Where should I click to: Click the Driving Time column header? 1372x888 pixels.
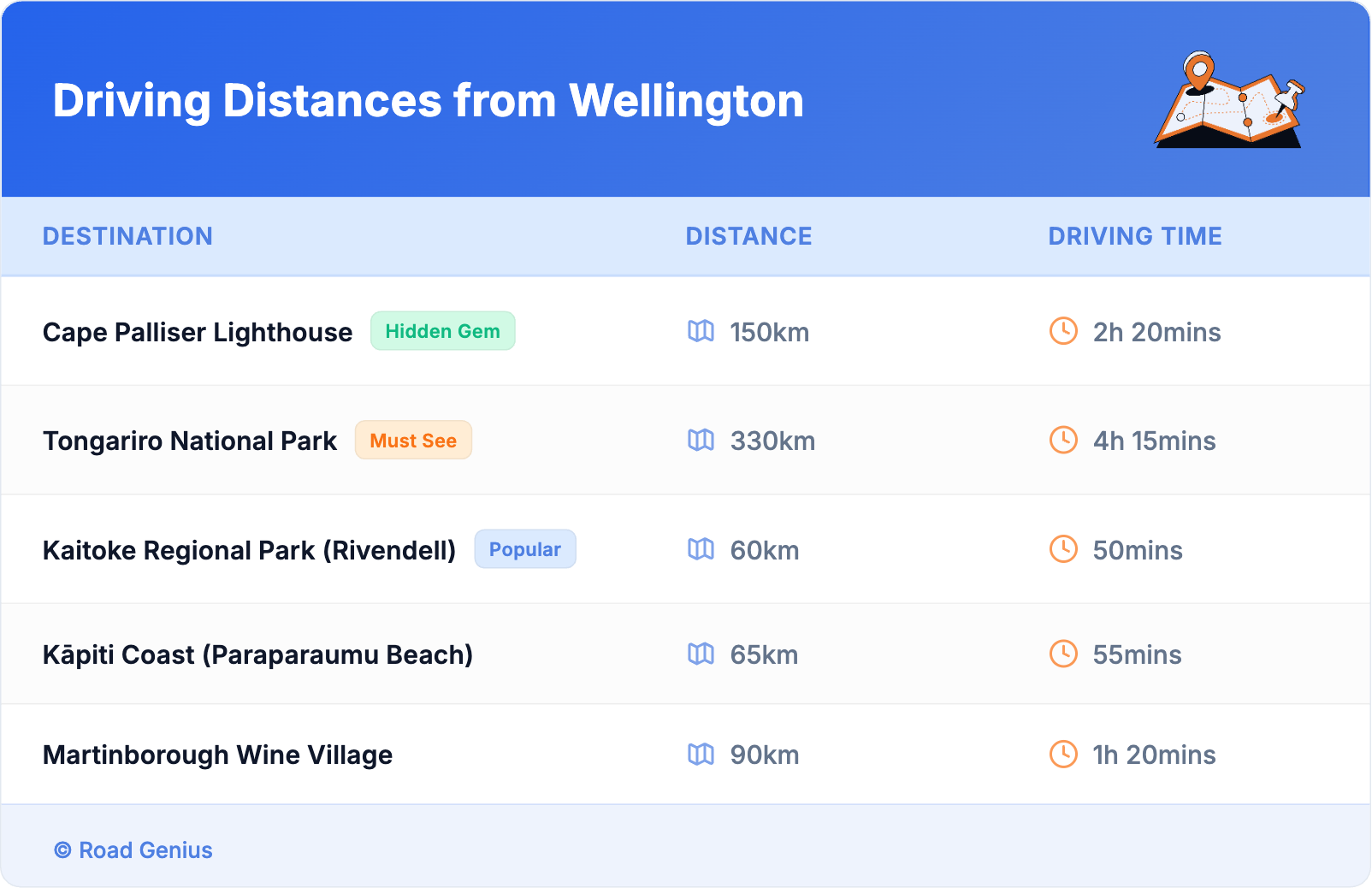1134,236
